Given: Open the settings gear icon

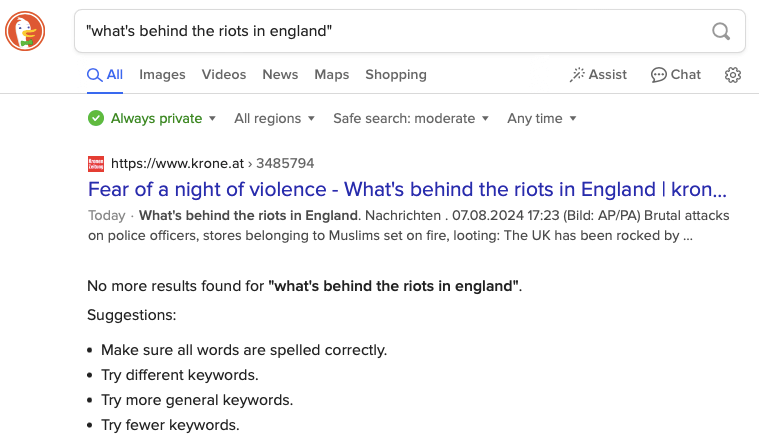Looking at the screenshot, I should click(733, 75).
